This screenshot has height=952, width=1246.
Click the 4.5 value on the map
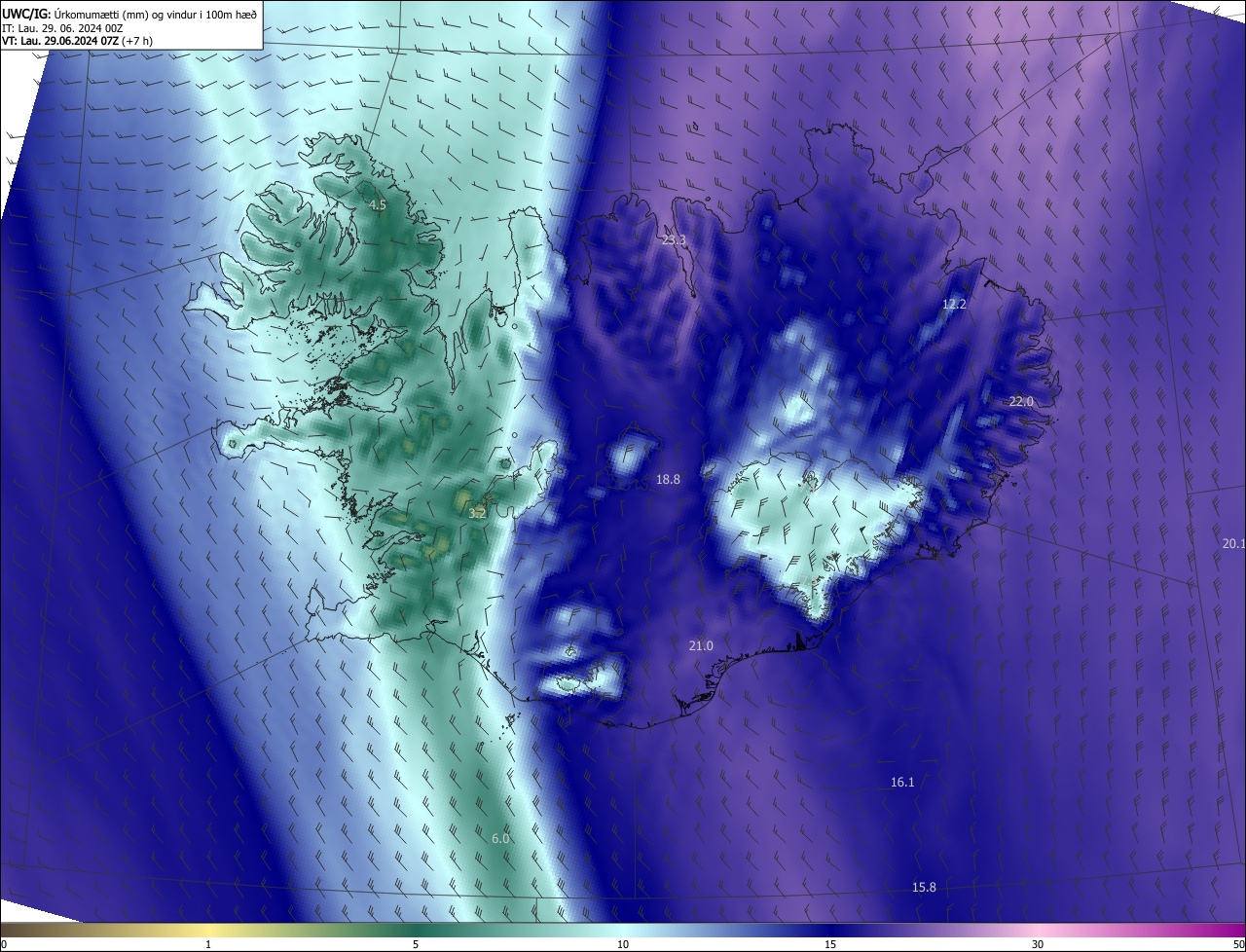pyautogui.click(x=378, y=205)
